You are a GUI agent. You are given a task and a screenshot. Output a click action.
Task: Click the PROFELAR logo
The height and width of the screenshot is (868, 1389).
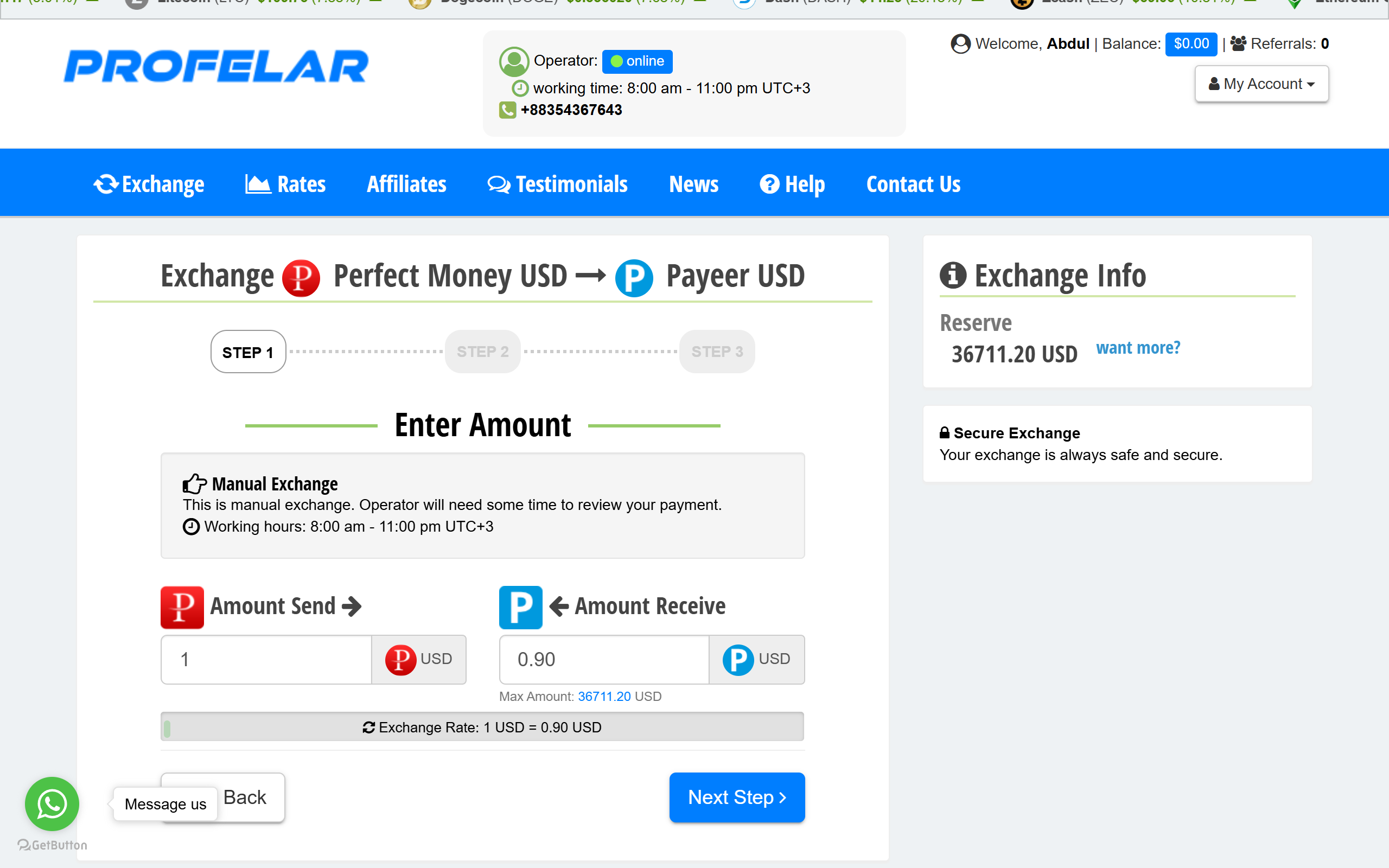(x=216, y=66)
